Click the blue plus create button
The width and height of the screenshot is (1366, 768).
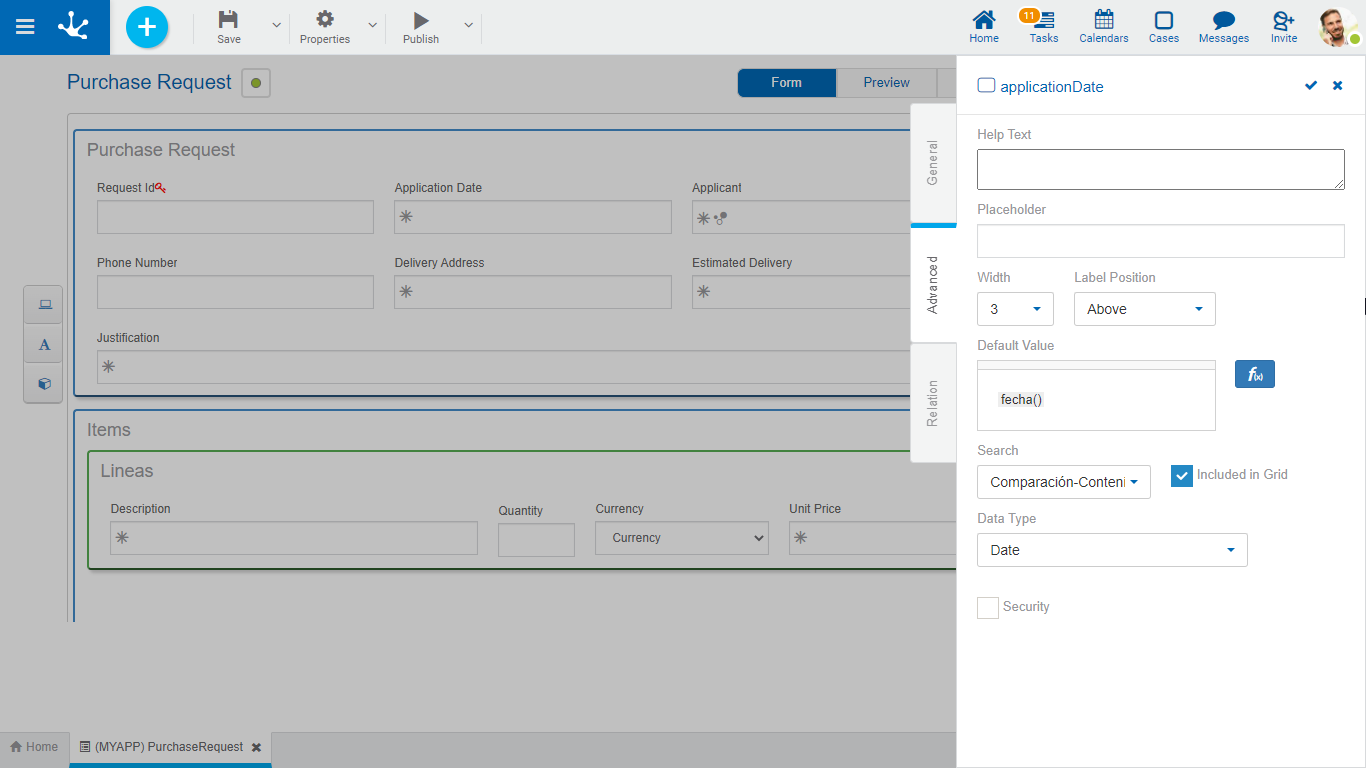(x=147, y=27)
